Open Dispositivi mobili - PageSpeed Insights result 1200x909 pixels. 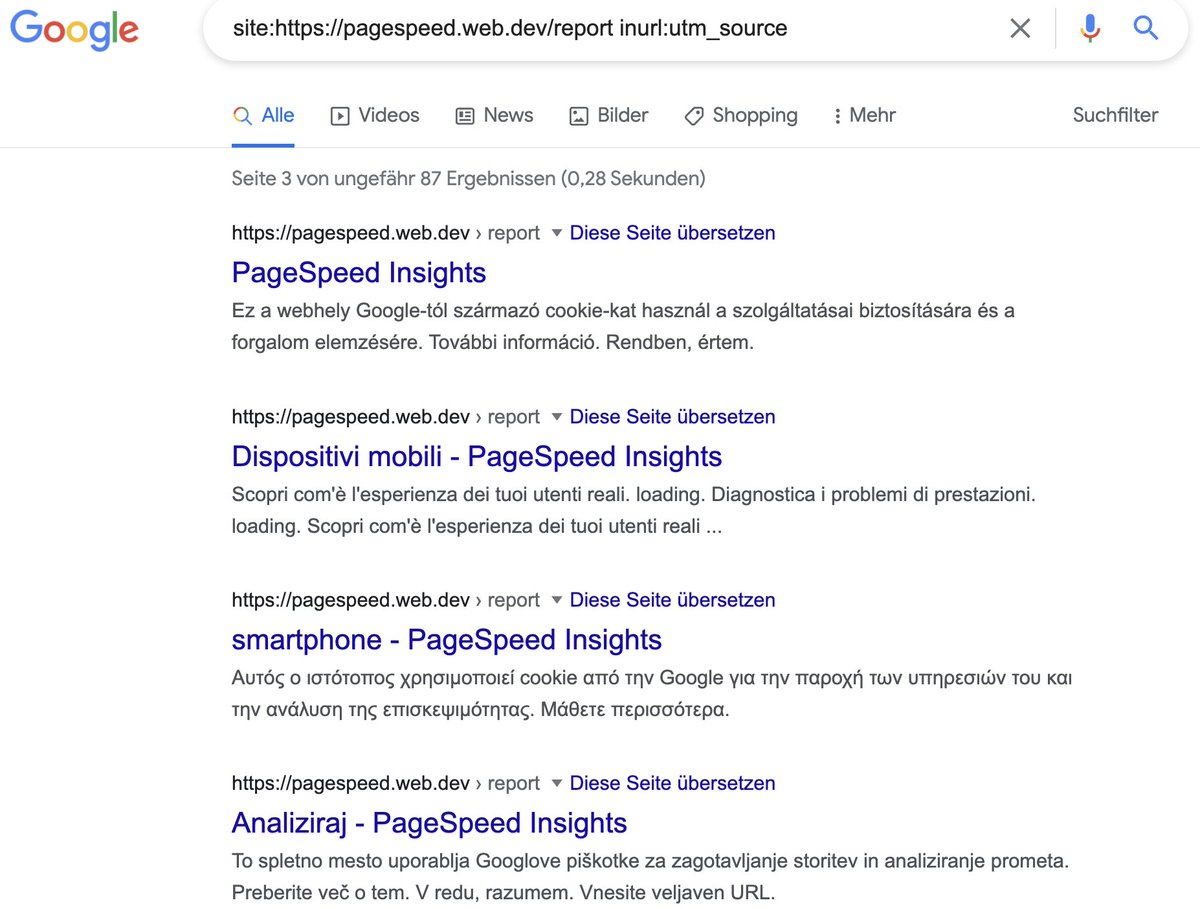tap(477, 457)
